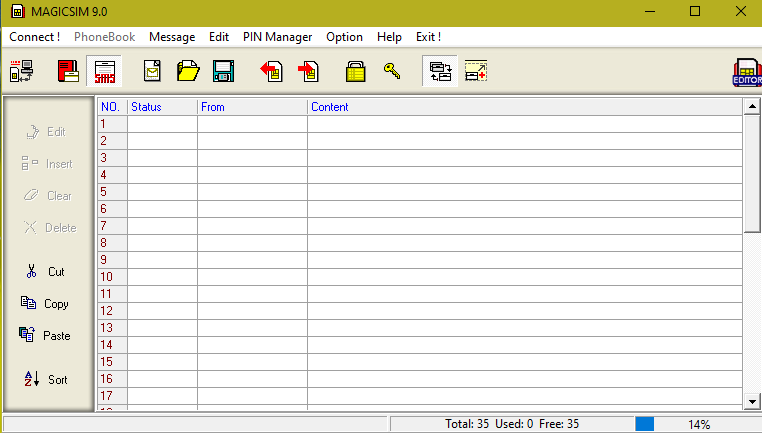
Task: Click the Status cell of row 3
Action: coord(163,158)
